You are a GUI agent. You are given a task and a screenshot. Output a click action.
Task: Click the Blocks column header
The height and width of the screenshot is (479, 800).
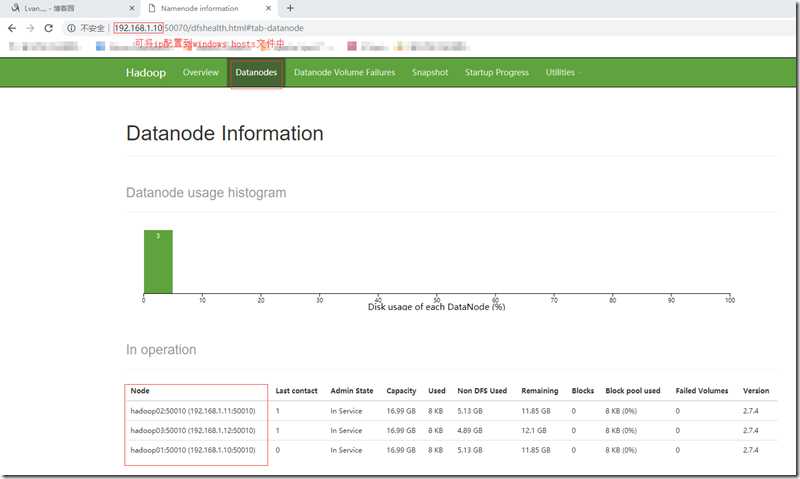click(x=583, y=391)
